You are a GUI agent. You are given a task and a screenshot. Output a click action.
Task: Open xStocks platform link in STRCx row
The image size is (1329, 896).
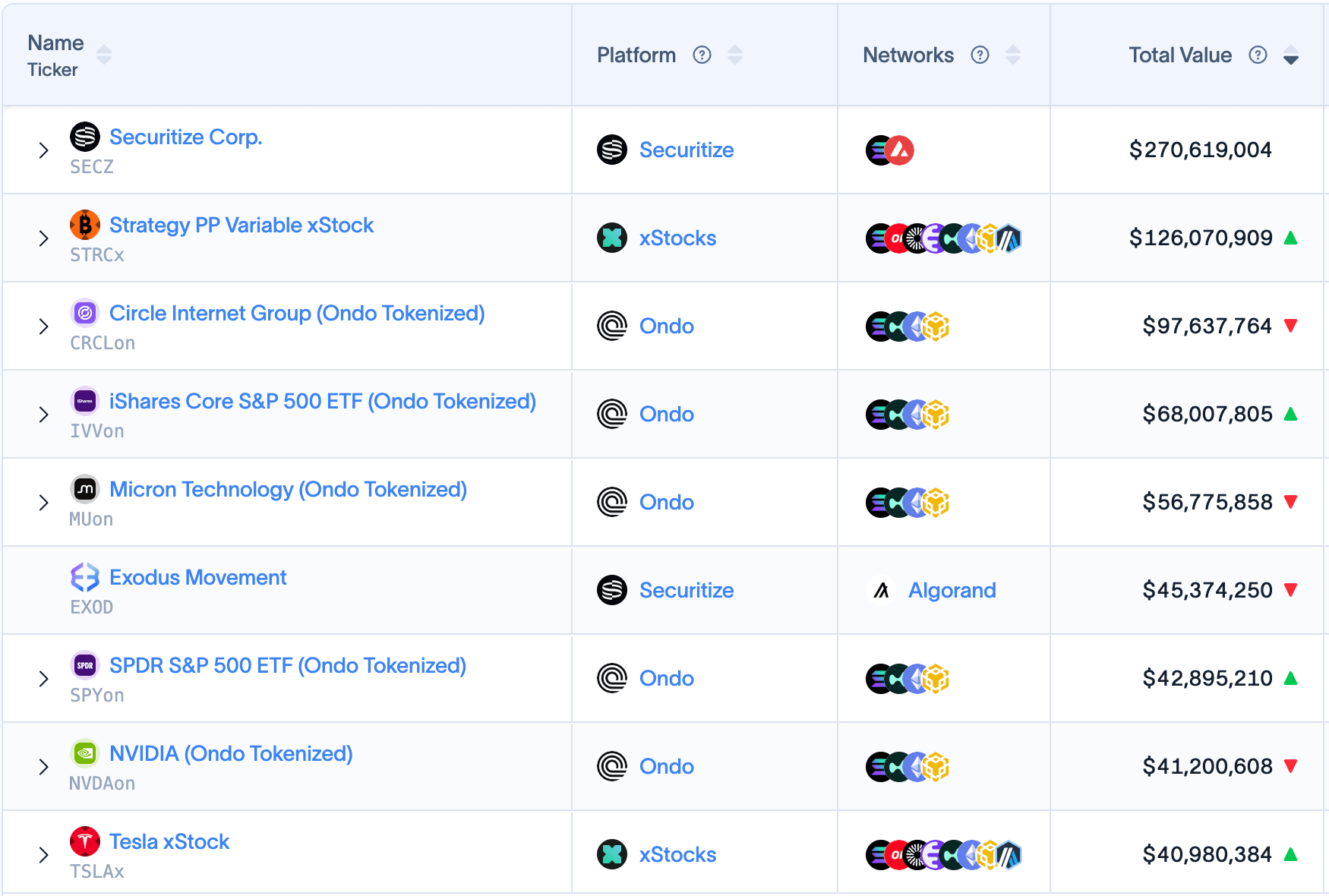click(x=678, y=238)
